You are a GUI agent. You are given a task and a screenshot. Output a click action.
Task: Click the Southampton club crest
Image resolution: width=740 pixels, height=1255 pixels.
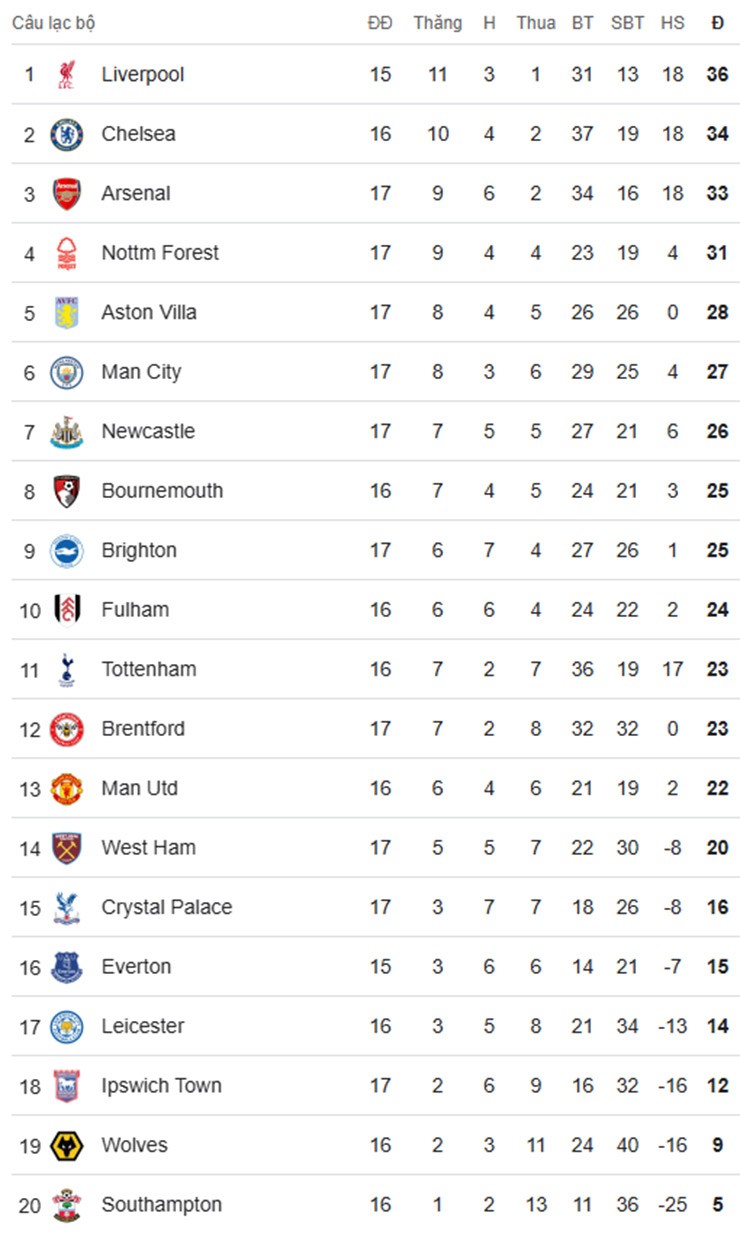point(67,1205)
